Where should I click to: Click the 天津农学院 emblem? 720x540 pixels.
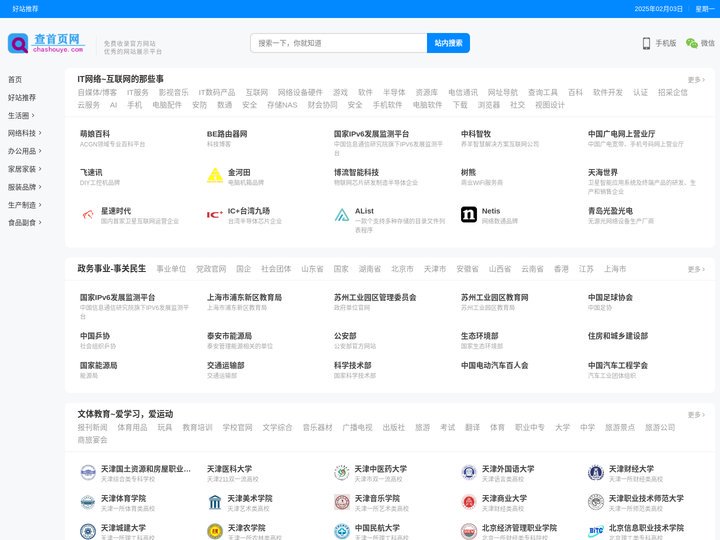click(215, 531)
